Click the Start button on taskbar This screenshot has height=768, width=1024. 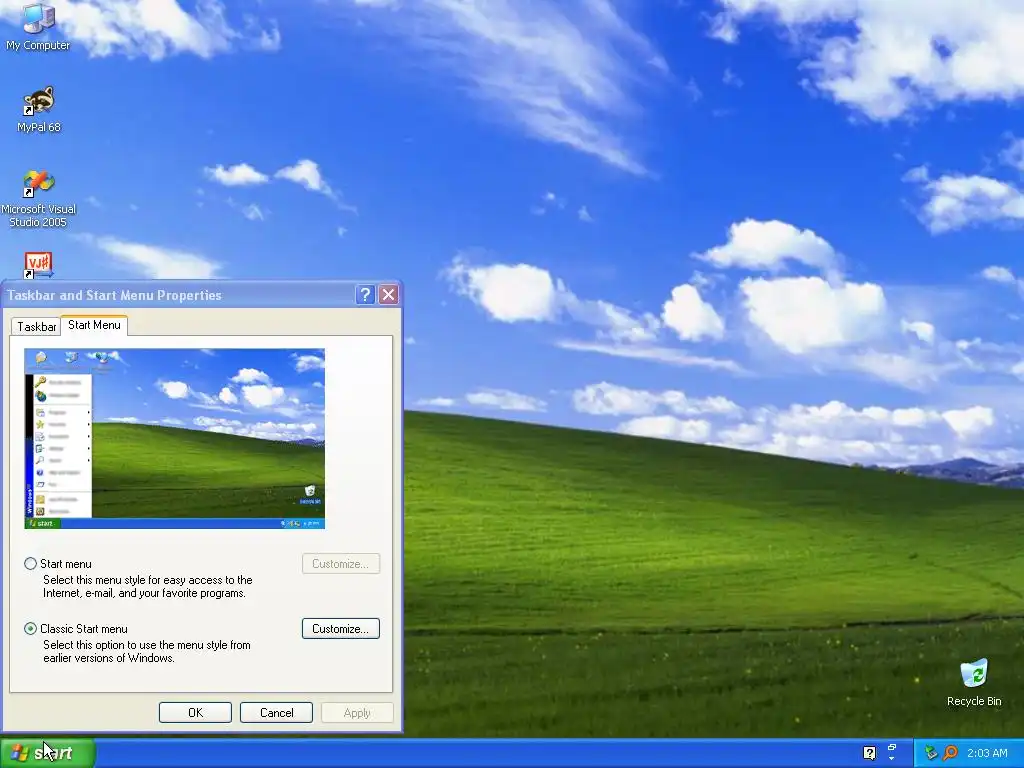[48, 753]
